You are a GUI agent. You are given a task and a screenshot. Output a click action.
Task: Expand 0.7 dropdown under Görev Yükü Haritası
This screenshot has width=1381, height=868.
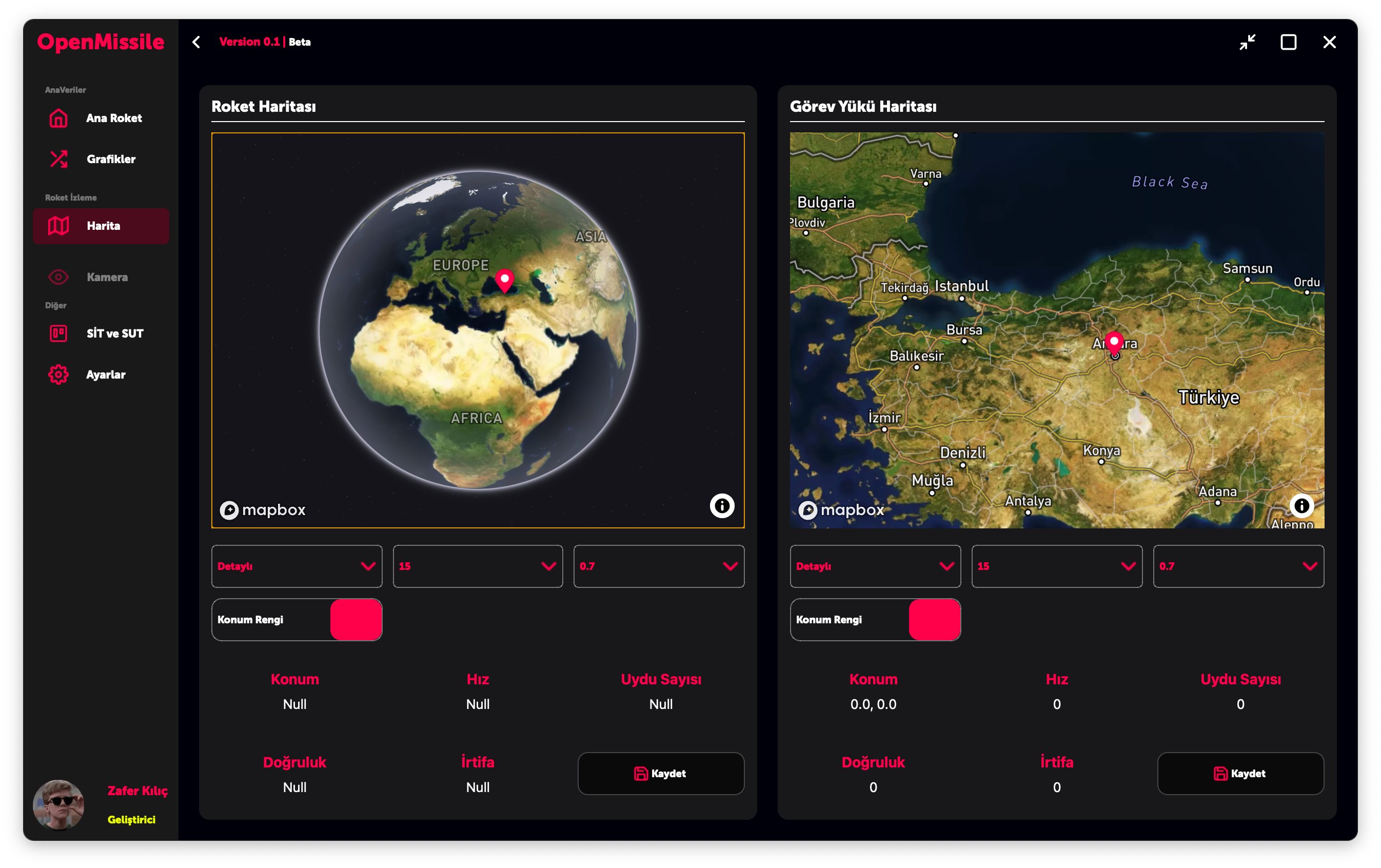[1238, 566]
